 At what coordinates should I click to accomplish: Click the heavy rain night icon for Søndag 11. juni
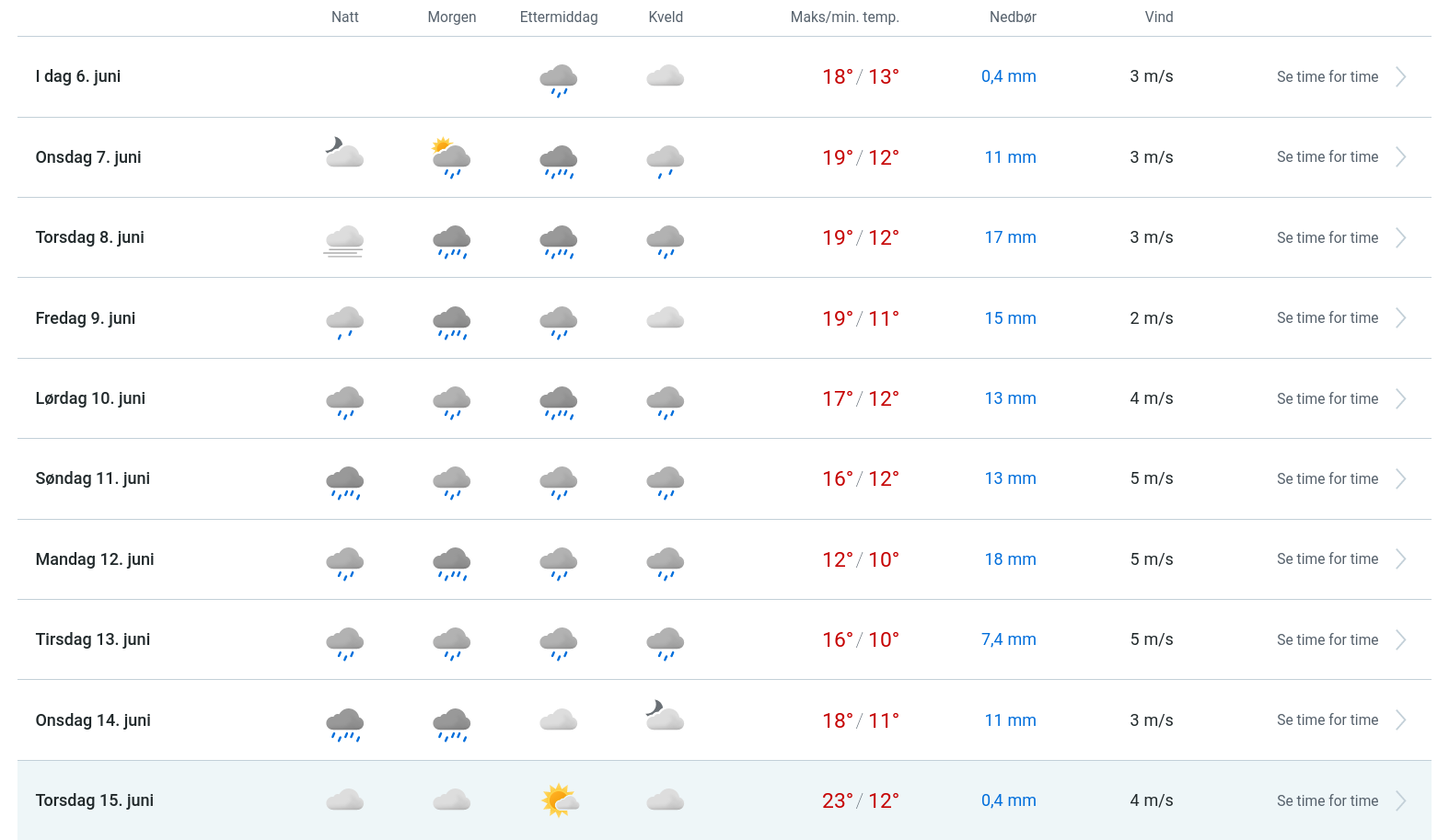pyautogui.click(x=344, y=481)
